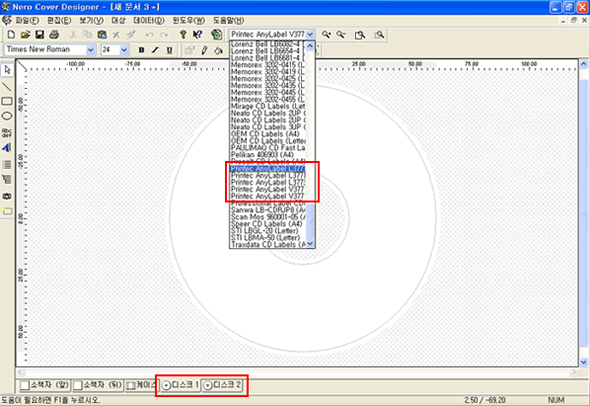Open the 대상 menu

[x=119, y=21]
